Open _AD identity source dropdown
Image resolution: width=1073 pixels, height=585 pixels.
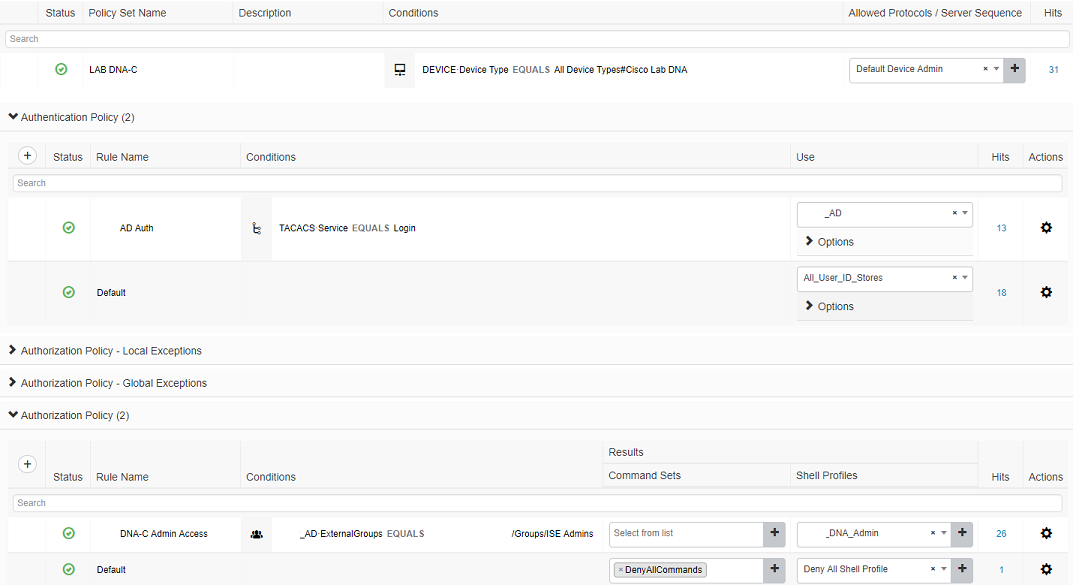pyautogui.click(x=965, y=213)
